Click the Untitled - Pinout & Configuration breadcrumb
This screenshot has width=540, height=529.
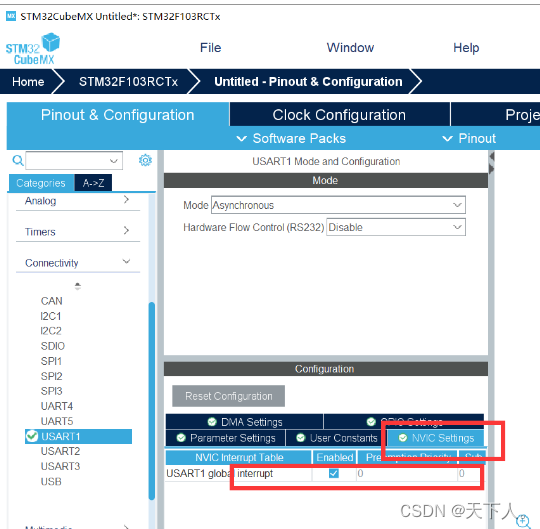pyautogui.click(x=308, y=82)
